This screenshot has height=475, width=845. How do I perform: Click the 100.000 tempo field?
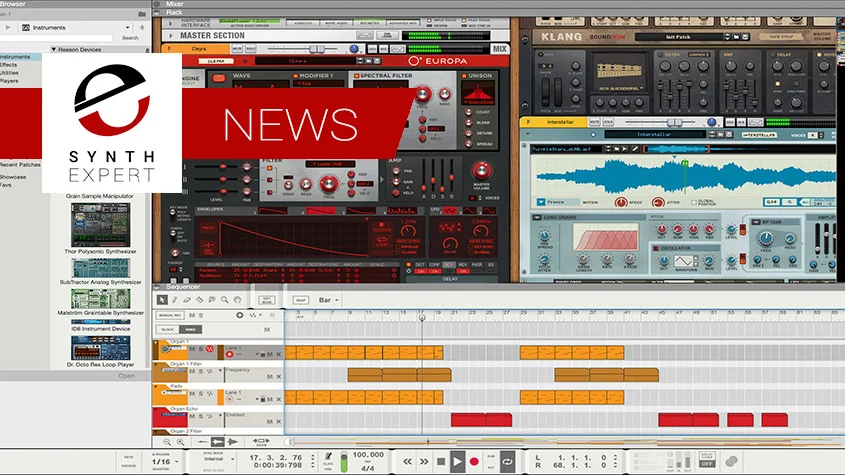coord(368,455)
